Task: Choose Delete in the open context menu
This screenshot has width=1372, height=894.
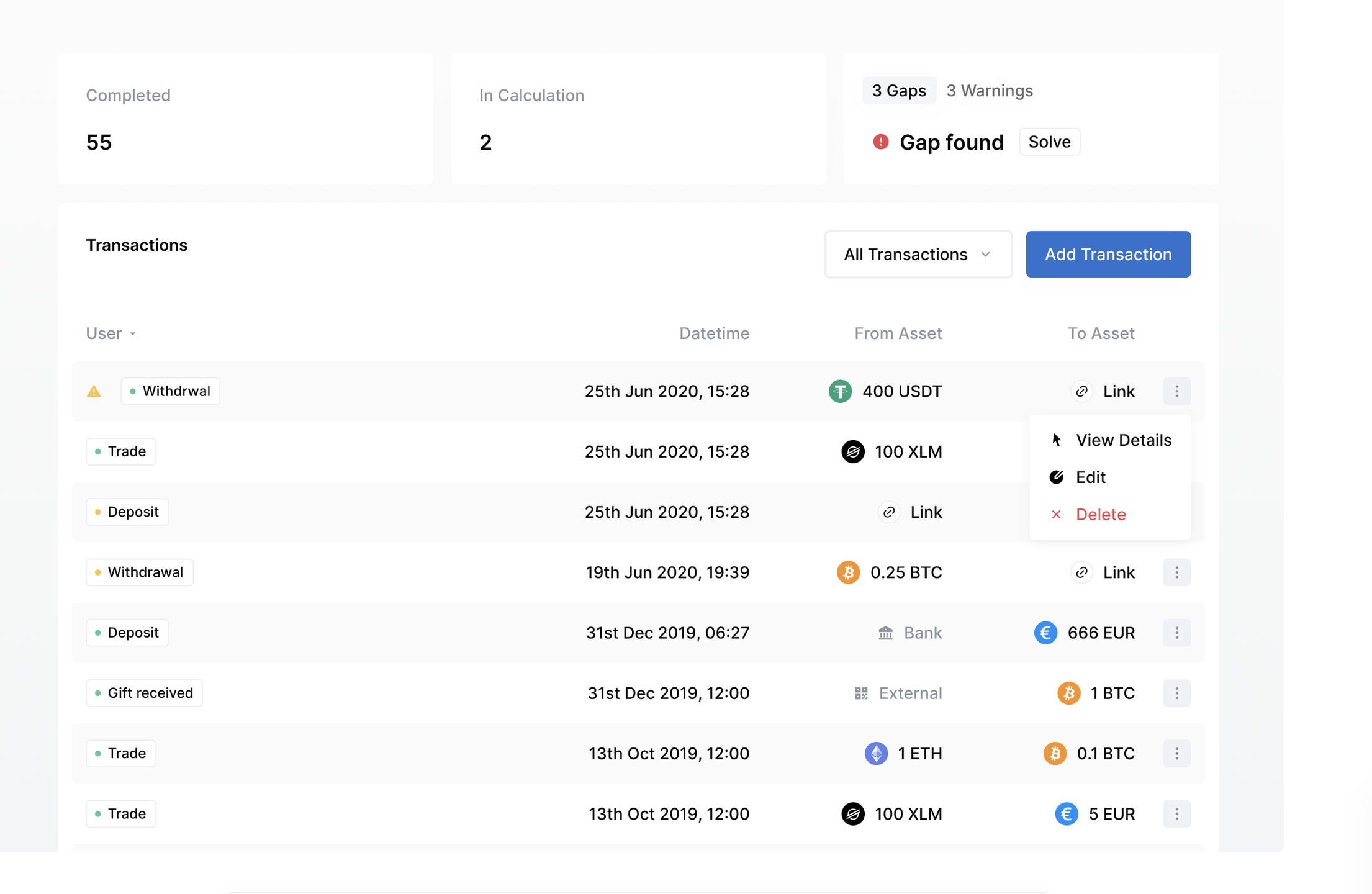Action: 1101,514
